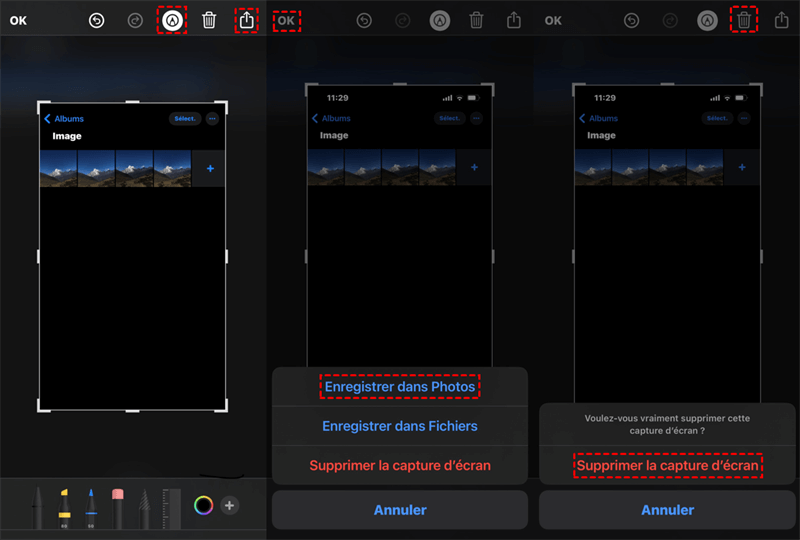The height and width of the screenshot is (540, 800).
Task: Select the blue pencil tool
Action: click(90, 507)
